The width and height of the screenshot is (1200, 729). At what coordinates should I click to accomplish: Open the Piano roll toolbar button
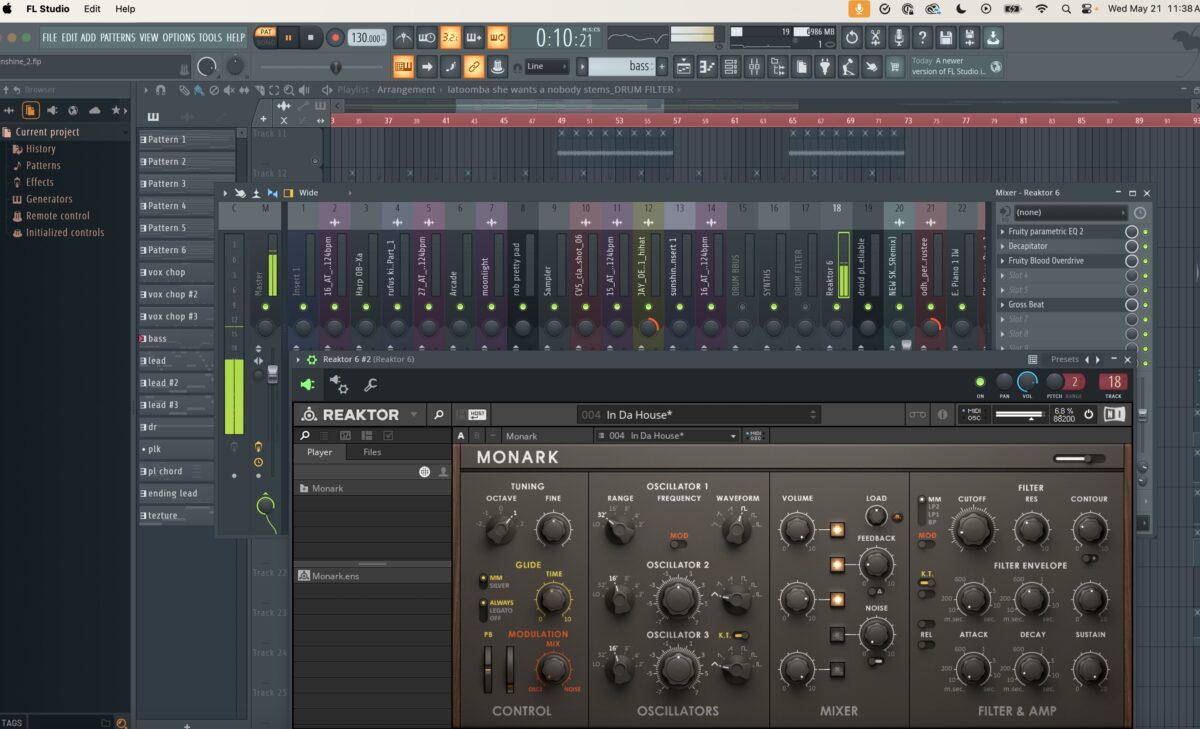(707, 66)
